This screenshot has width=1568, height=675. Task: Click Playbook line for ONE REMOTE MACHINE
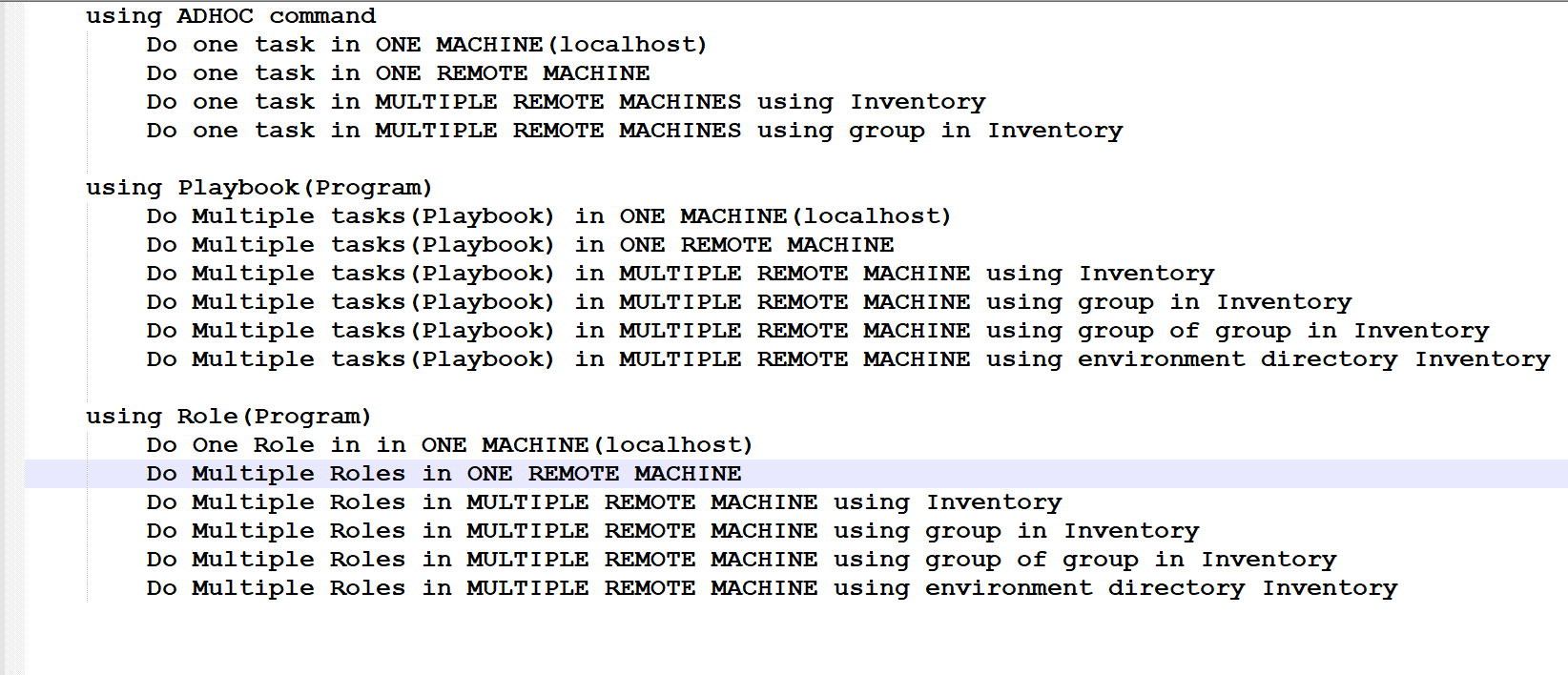point(520,245)
